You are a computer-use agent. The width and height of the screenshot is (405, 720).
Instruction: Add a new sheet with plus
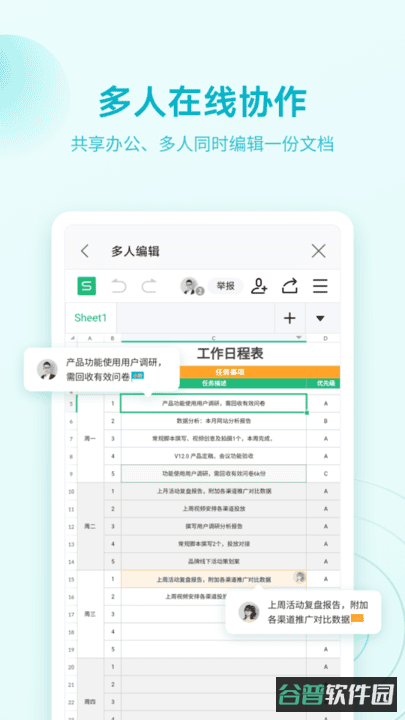pyautogui.click(x=290, y=318)
